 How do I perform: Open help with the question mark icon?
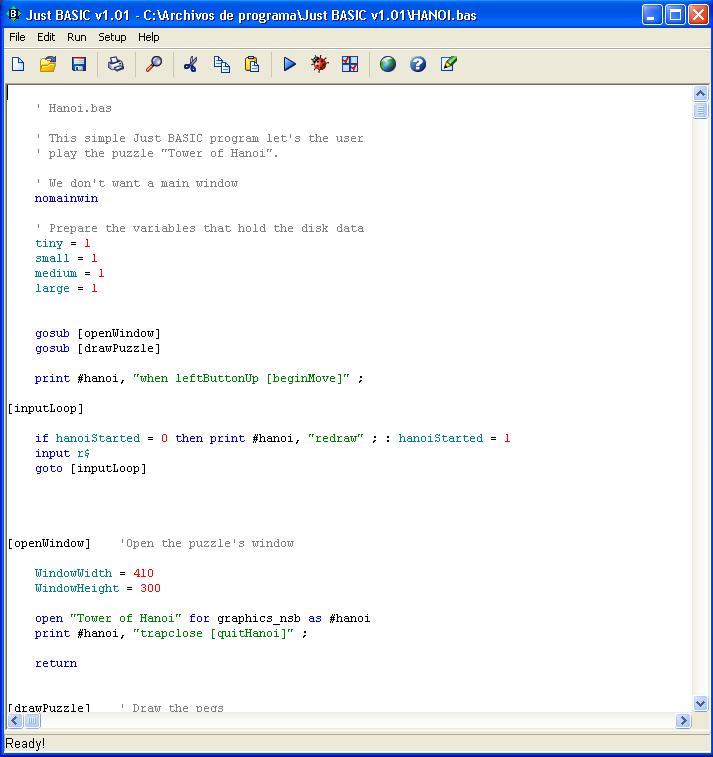(418, 64)
